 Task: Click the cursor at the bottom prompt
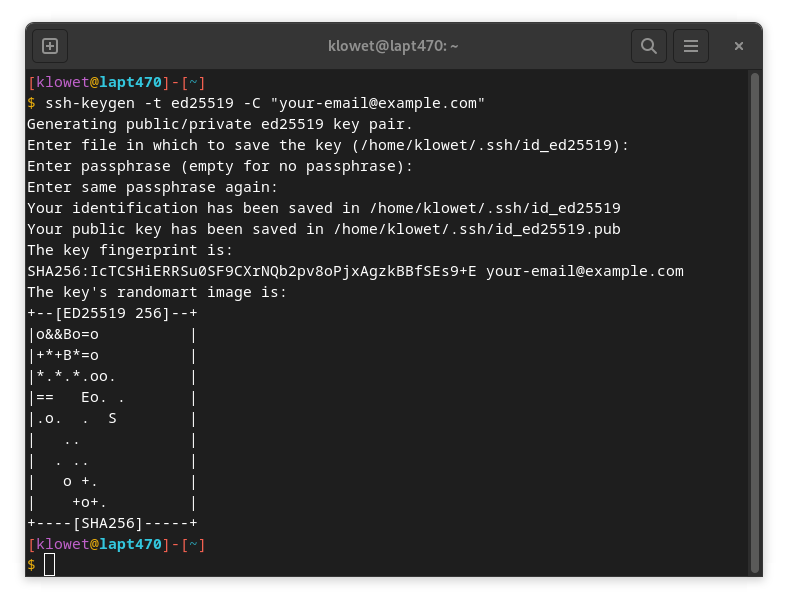pyautogui.click(x=50, y=565)
